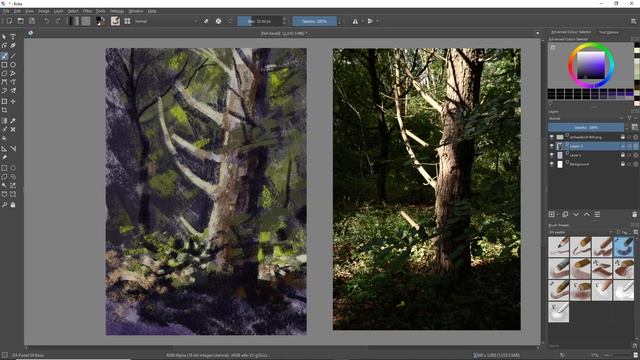The height and width of the screenshot is (360, 640).
Task: Select the Pan hand tool
Action: point(13,205)
